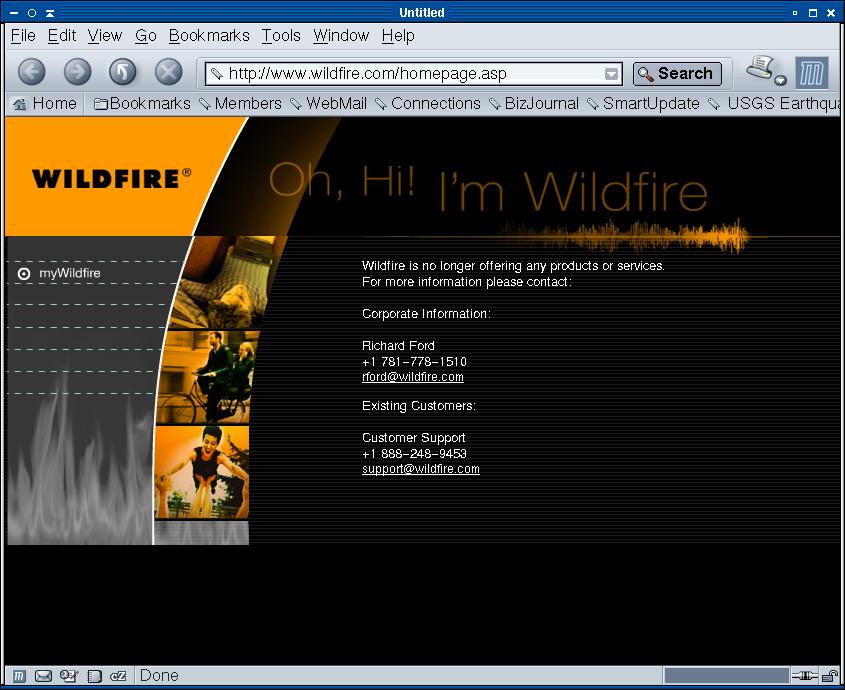
Task: Click the WILDFIRE logo
Action: point(112,179)
